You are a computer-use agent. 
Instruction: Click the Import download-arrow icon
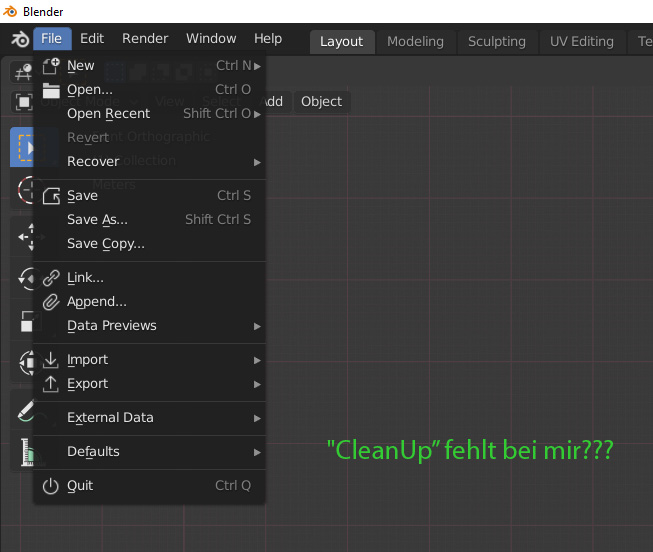click(x=51, y=360)
